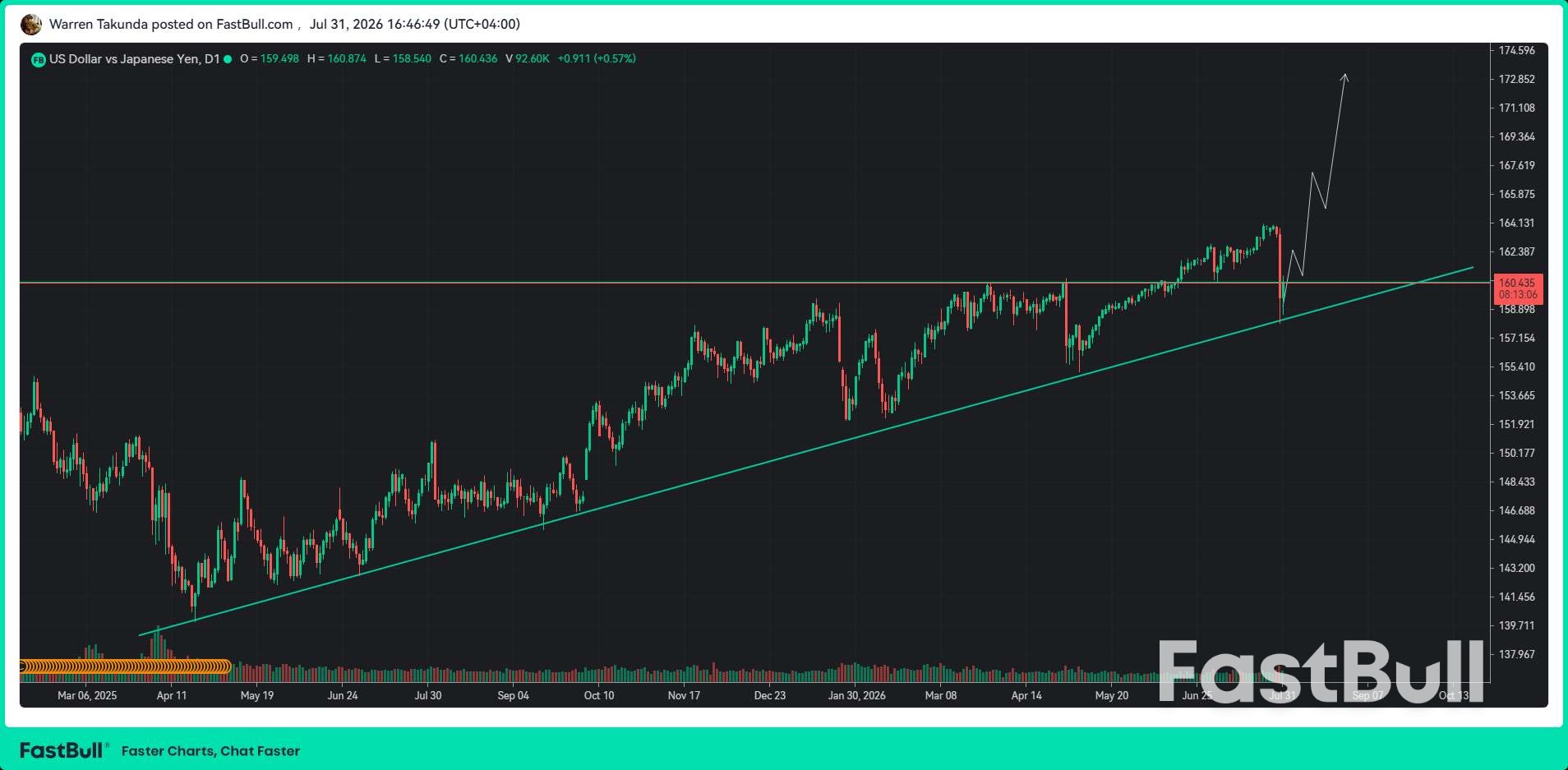Click the date label Apr 14

pyautogui.click(x=1026, y=696)
